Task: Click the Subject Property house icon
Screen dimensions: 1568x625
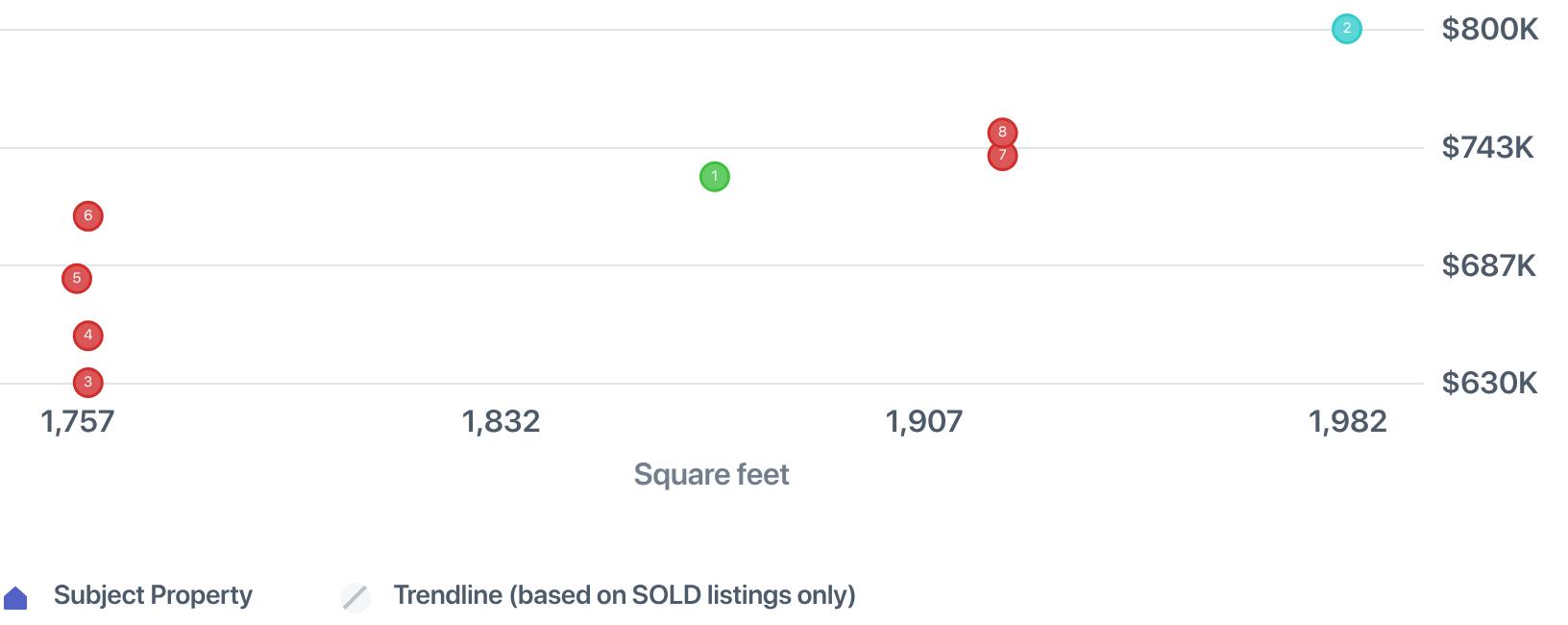Action: point(16,598)
